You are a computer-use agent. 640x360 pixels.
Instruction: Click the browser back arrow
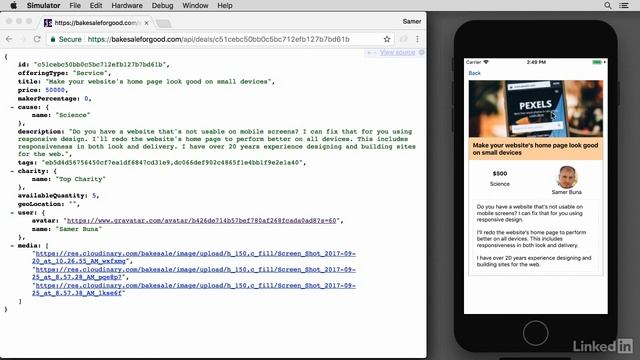click(9, 39)
